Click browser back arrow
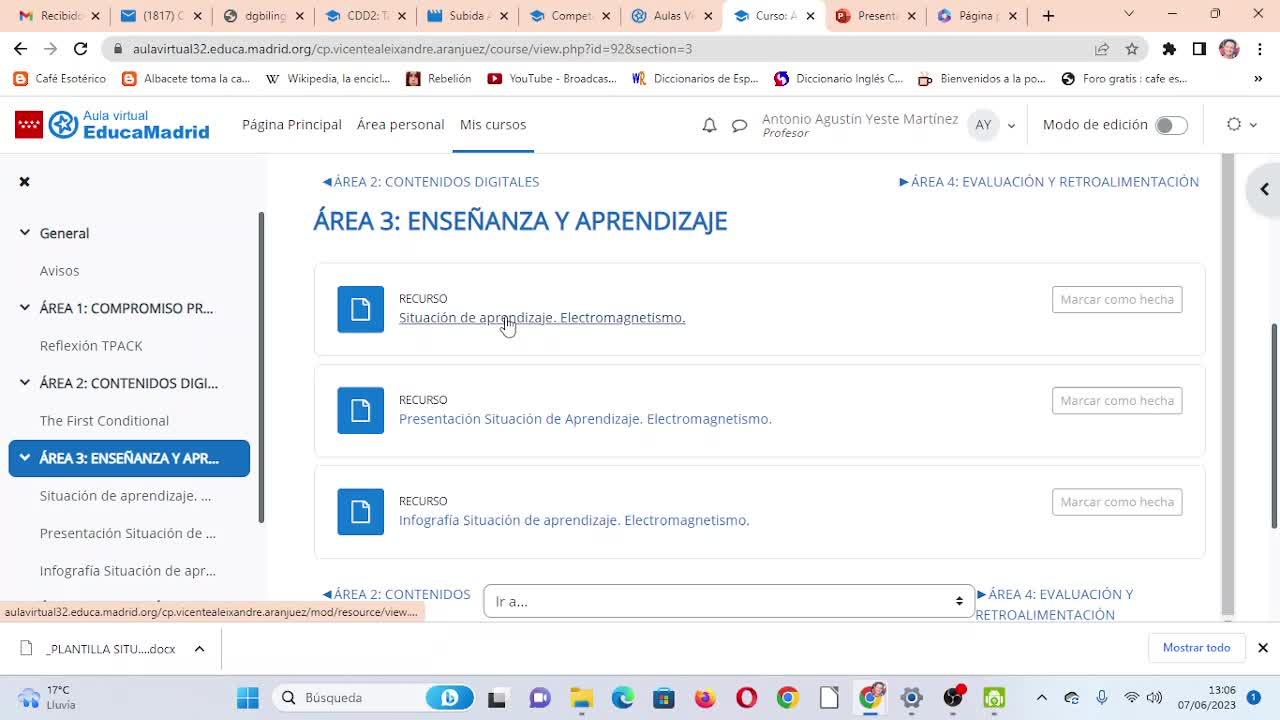Image resolution: width=1280 pixels, height=720 pixels. tap(20, 49)
